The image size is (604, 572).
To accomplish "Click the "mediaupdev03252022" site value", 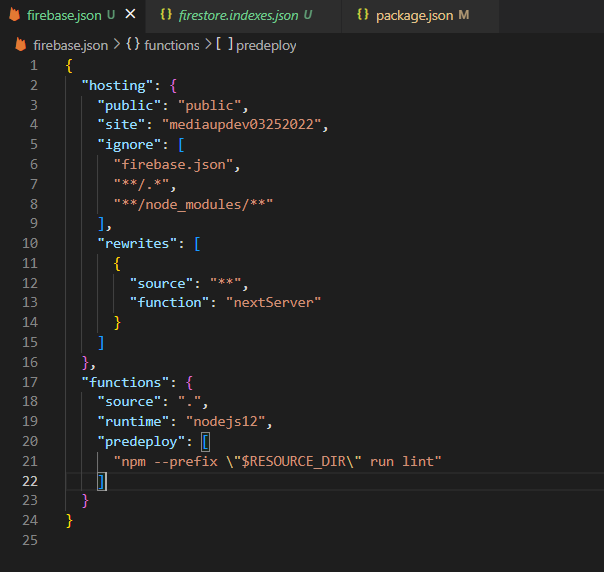I will [242, 125].
